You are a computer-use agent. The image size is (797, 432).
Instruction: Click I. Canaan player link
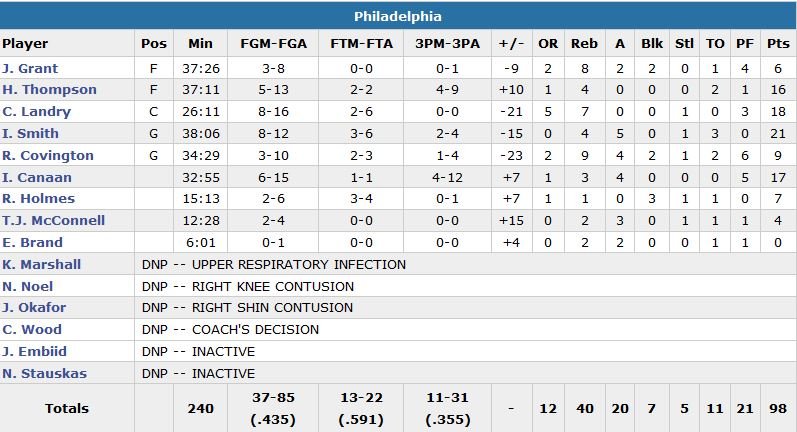tap(35, 177)
